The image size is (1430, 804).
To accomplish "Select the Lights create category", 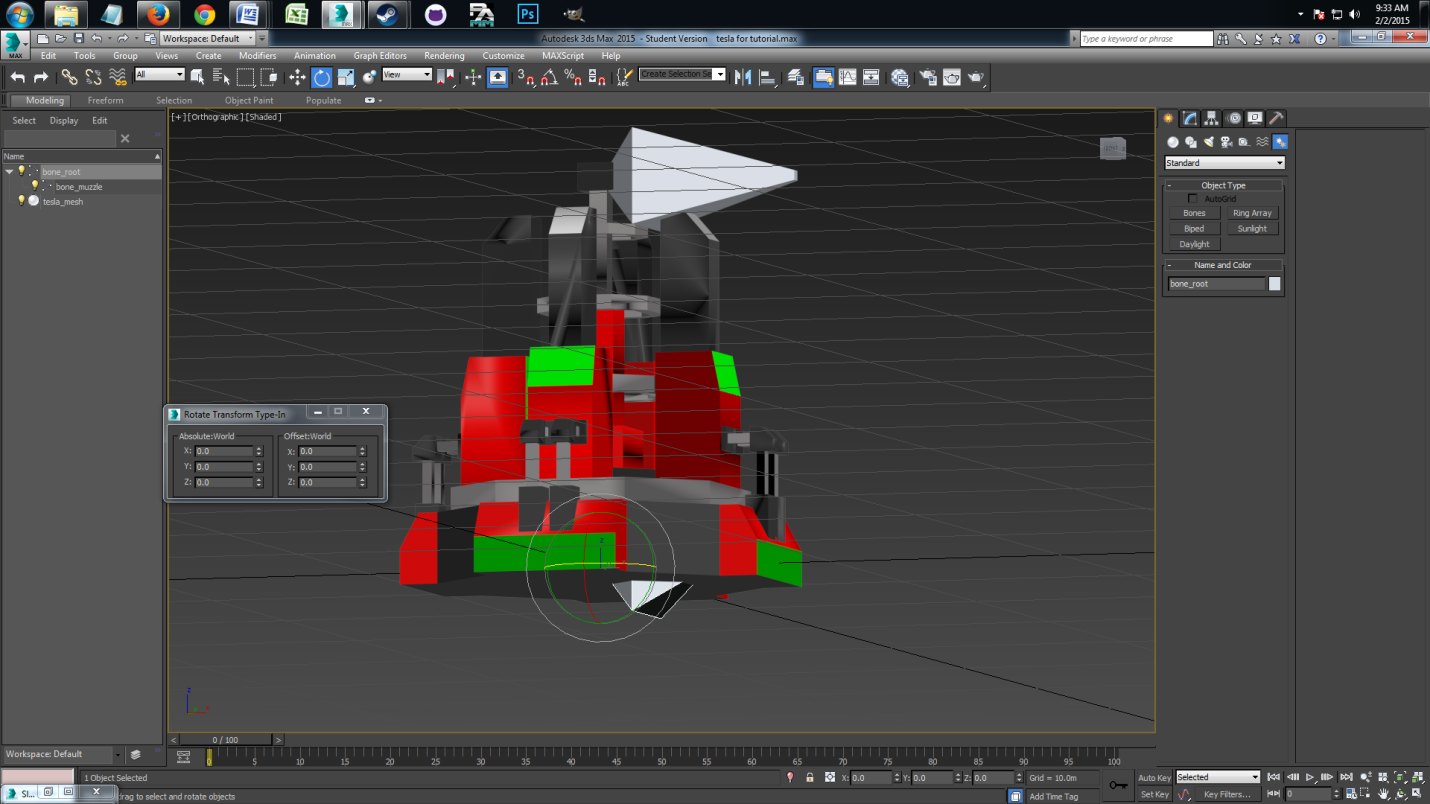I will [1209, 142].
